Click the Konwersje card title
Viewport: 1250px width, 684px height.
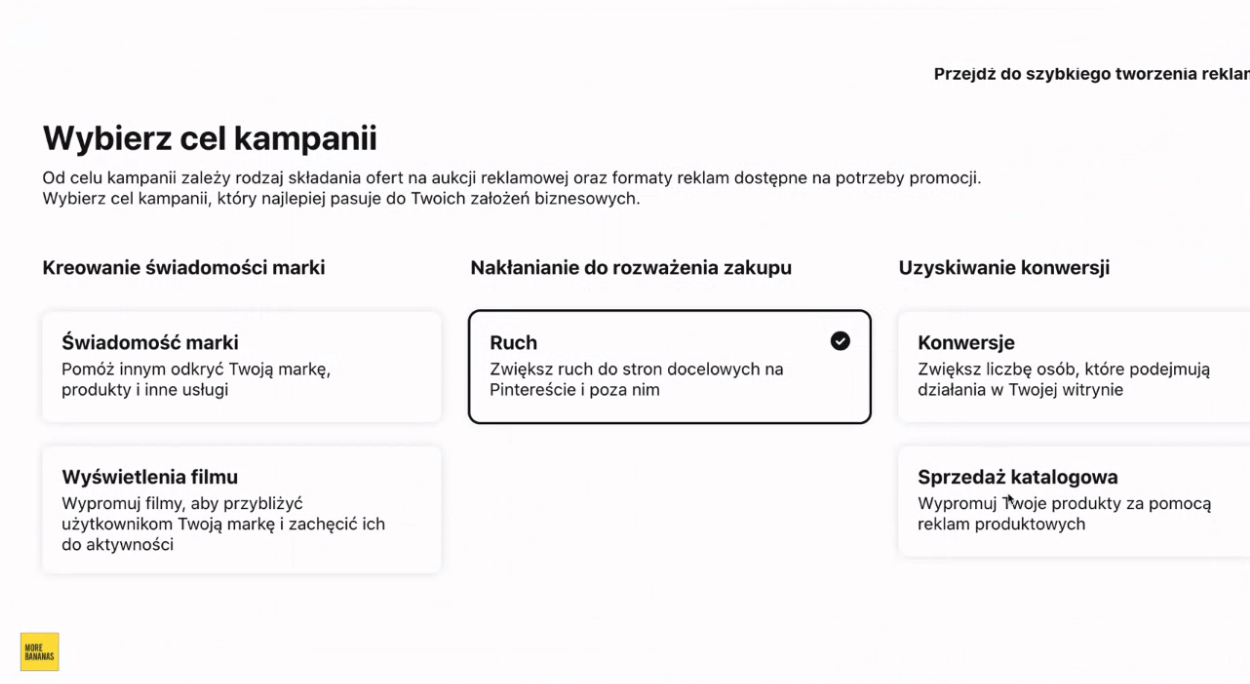click(966, 343)
